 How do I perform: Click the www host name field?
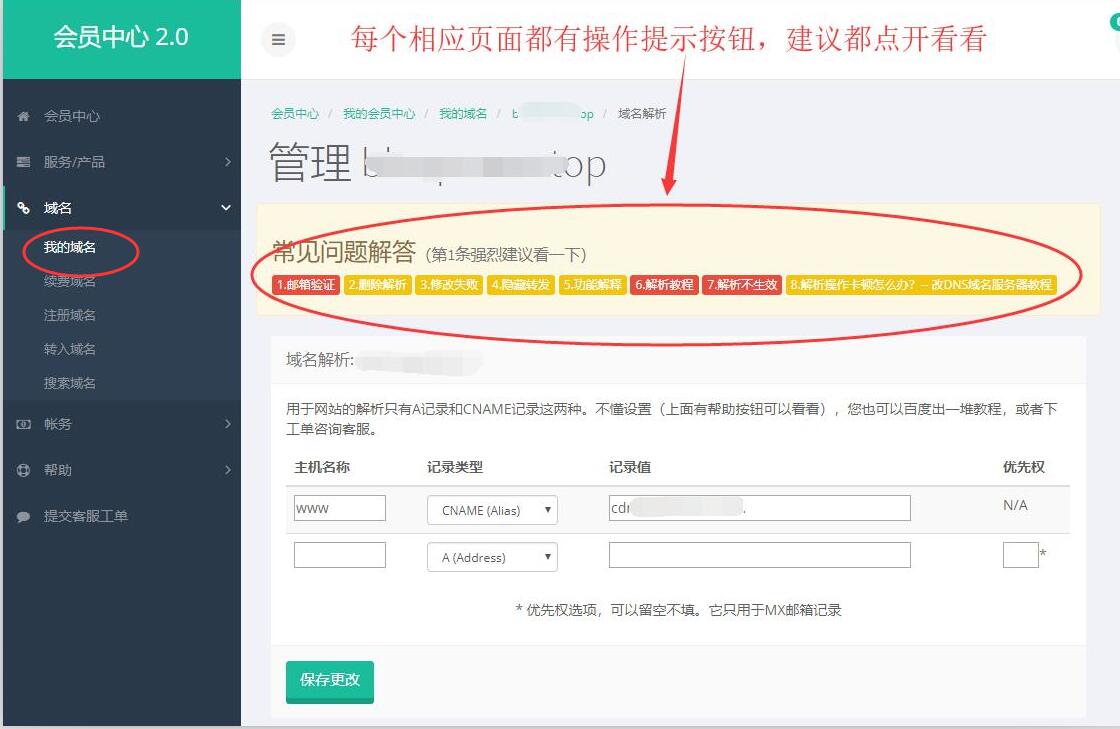[x=339, y=508]
